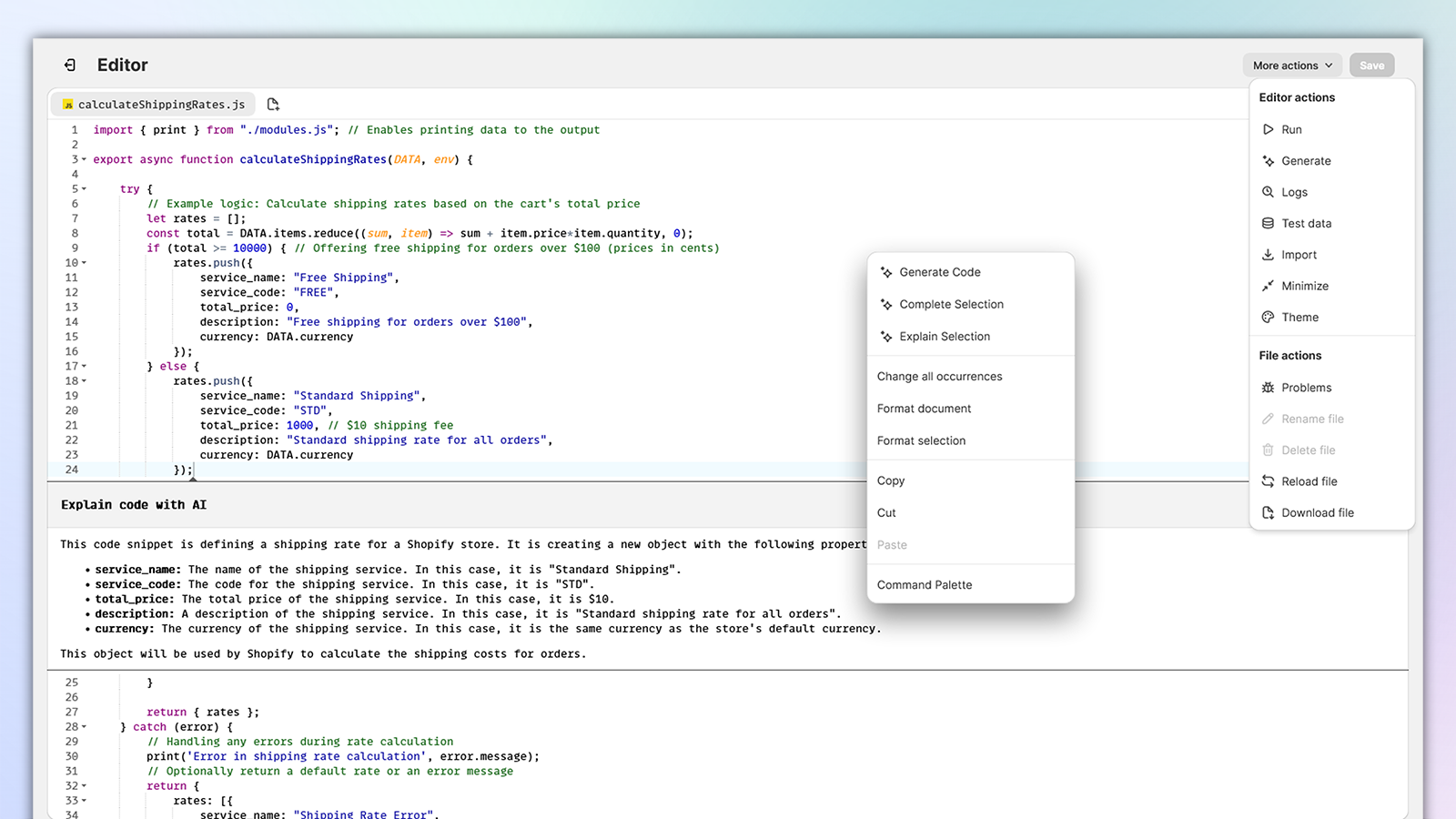Select Paste in the context menu
The width and height of the screenshot is (1456, 819).
coord(971,545)
